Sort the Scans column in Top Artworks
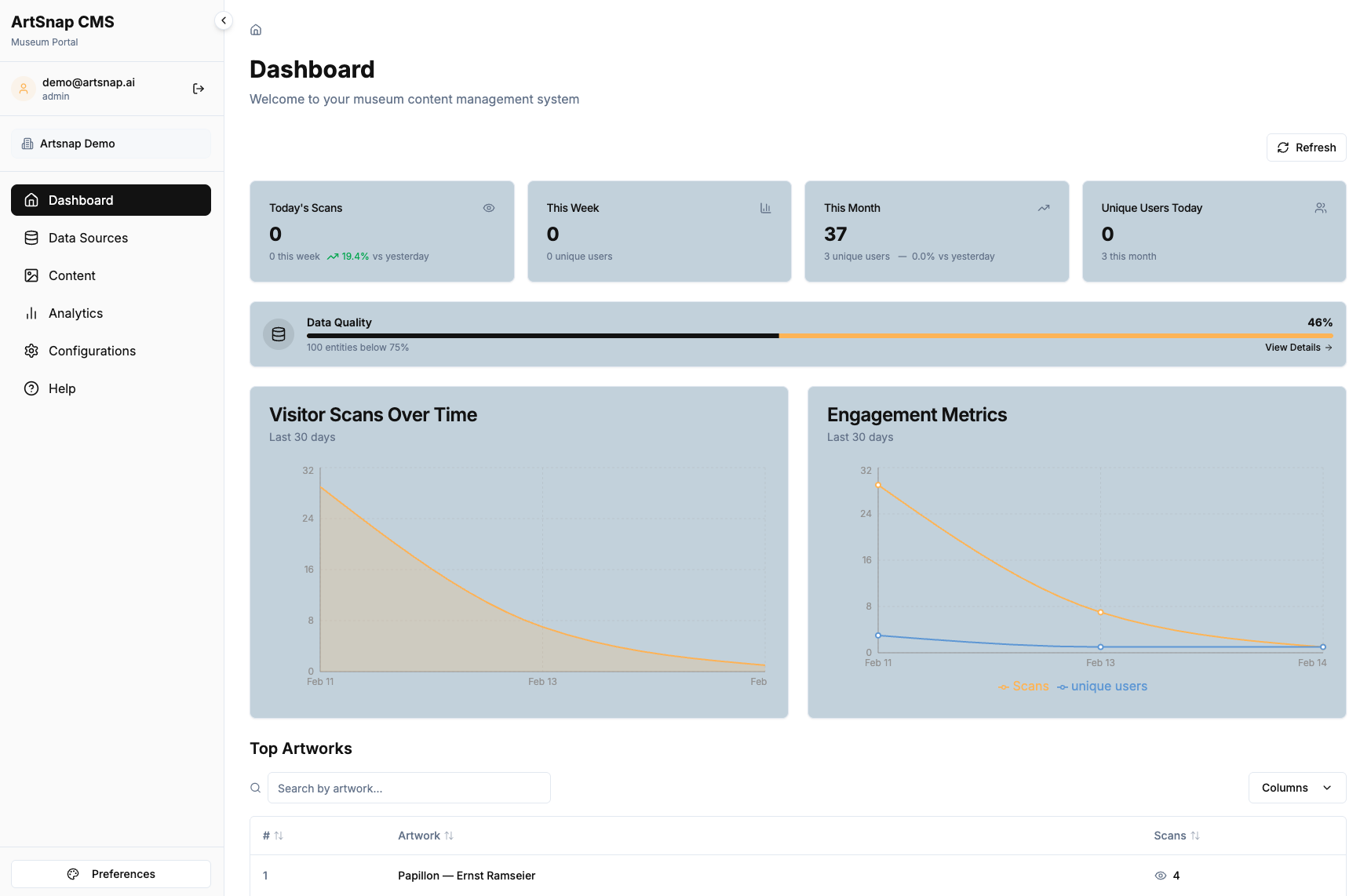1371x896 pixels. click(1176, 836)
